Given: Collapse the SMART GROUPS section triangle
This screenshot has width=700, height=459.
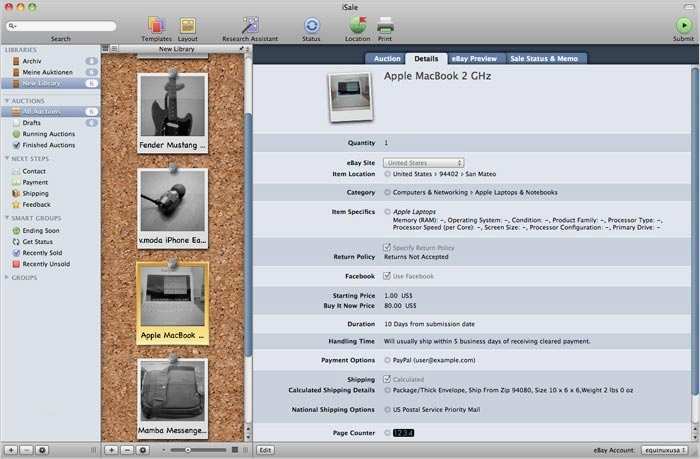Looking at the screenshot, I should (x=7, y=217).
